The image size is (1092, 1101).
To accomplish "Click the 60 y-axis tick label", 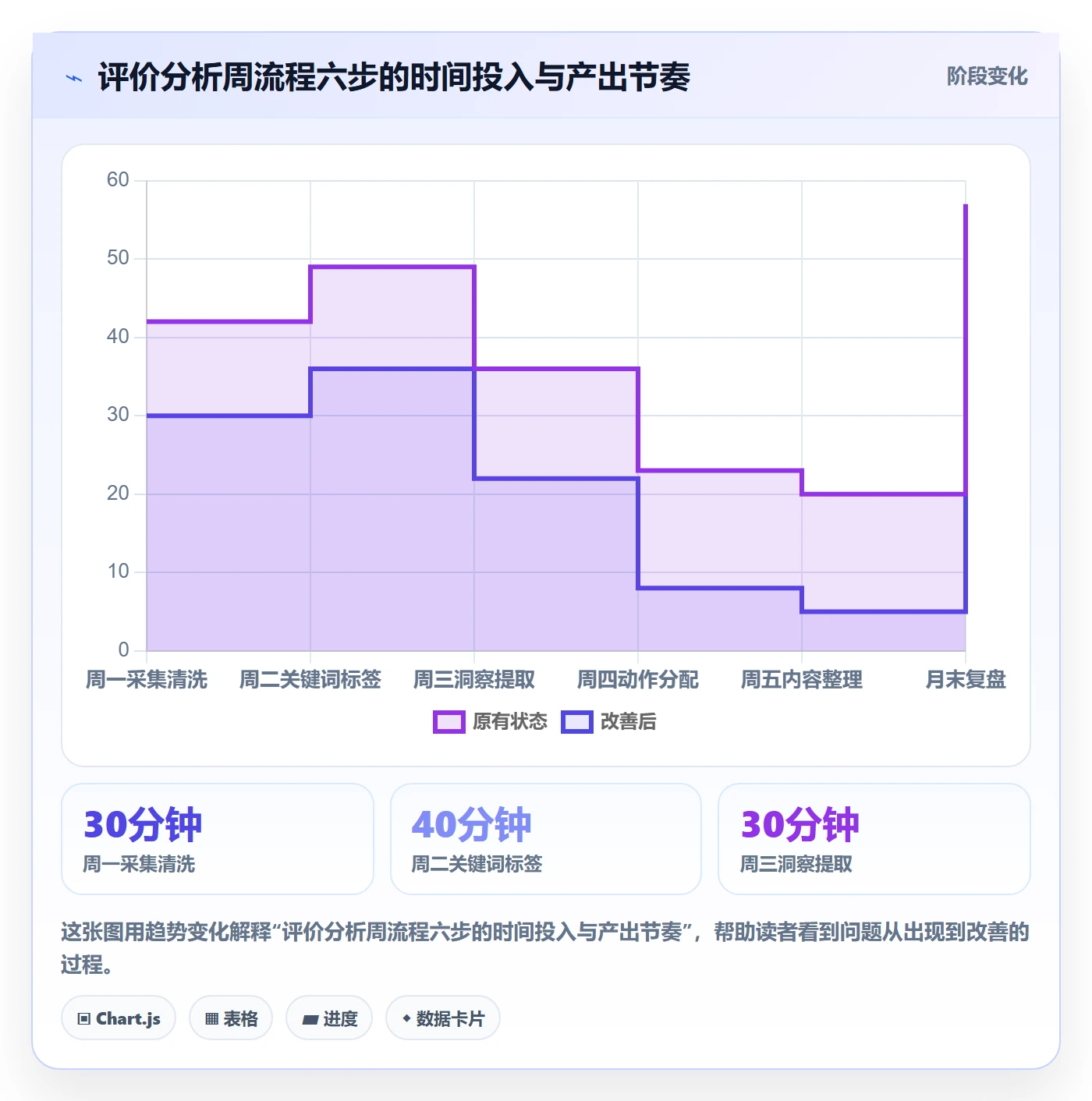I will (118, 180).
